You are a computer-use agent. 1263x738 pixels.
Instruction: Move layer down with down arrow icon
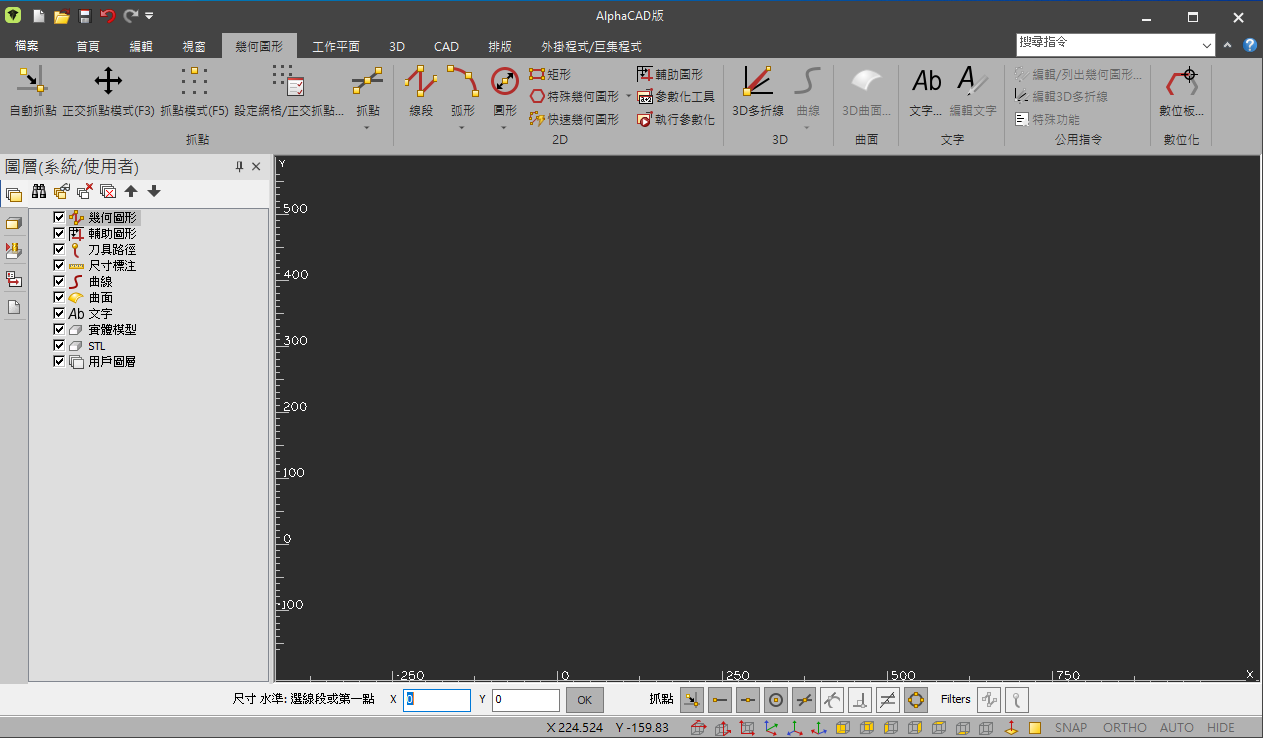point(154,191)
